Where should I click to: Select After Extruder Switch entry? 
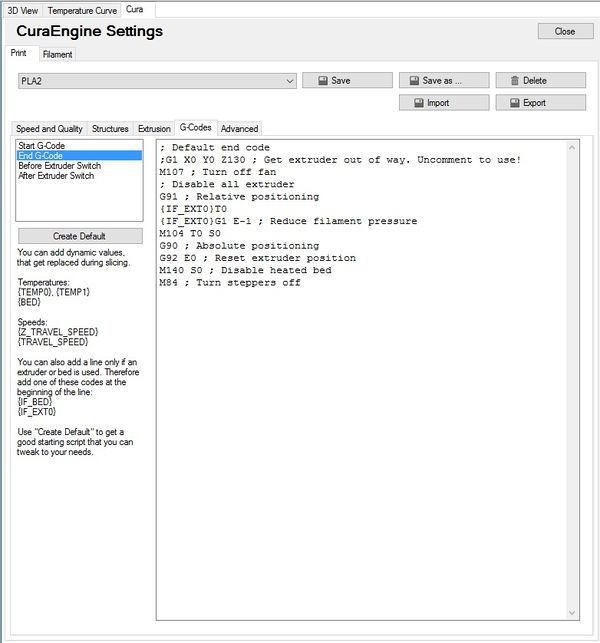(80, 176)
